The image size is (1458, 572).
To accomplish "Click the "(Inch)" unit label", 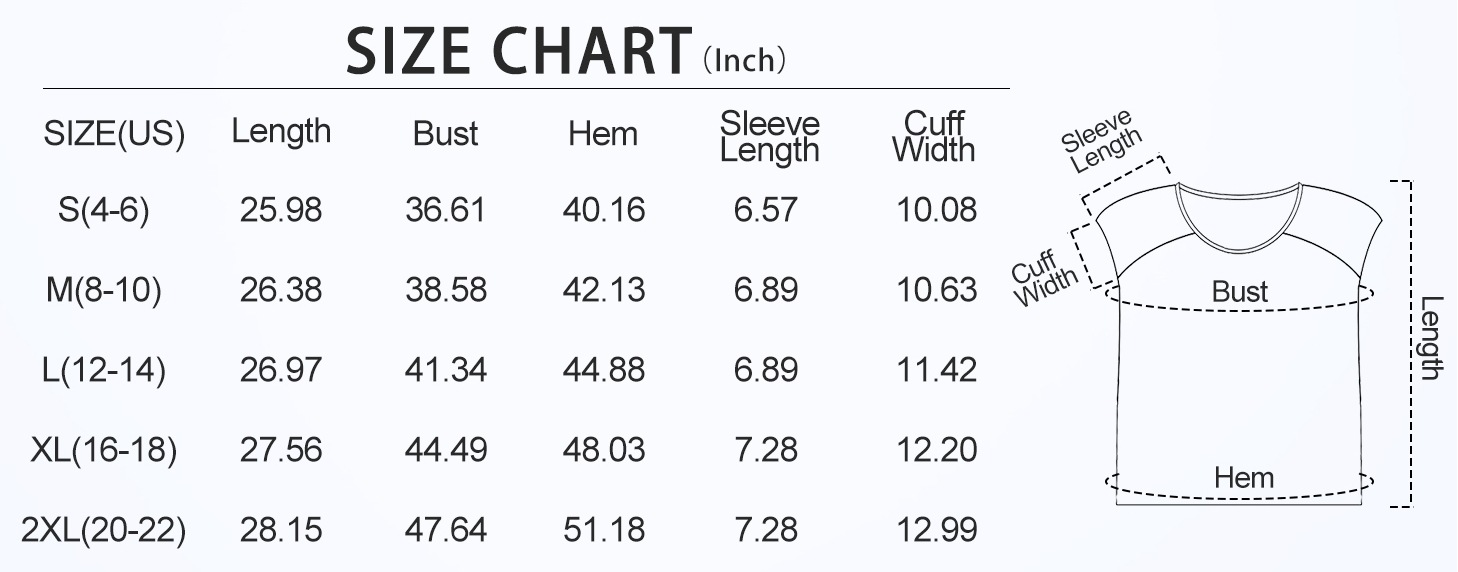I will click(x=745, y=60).
